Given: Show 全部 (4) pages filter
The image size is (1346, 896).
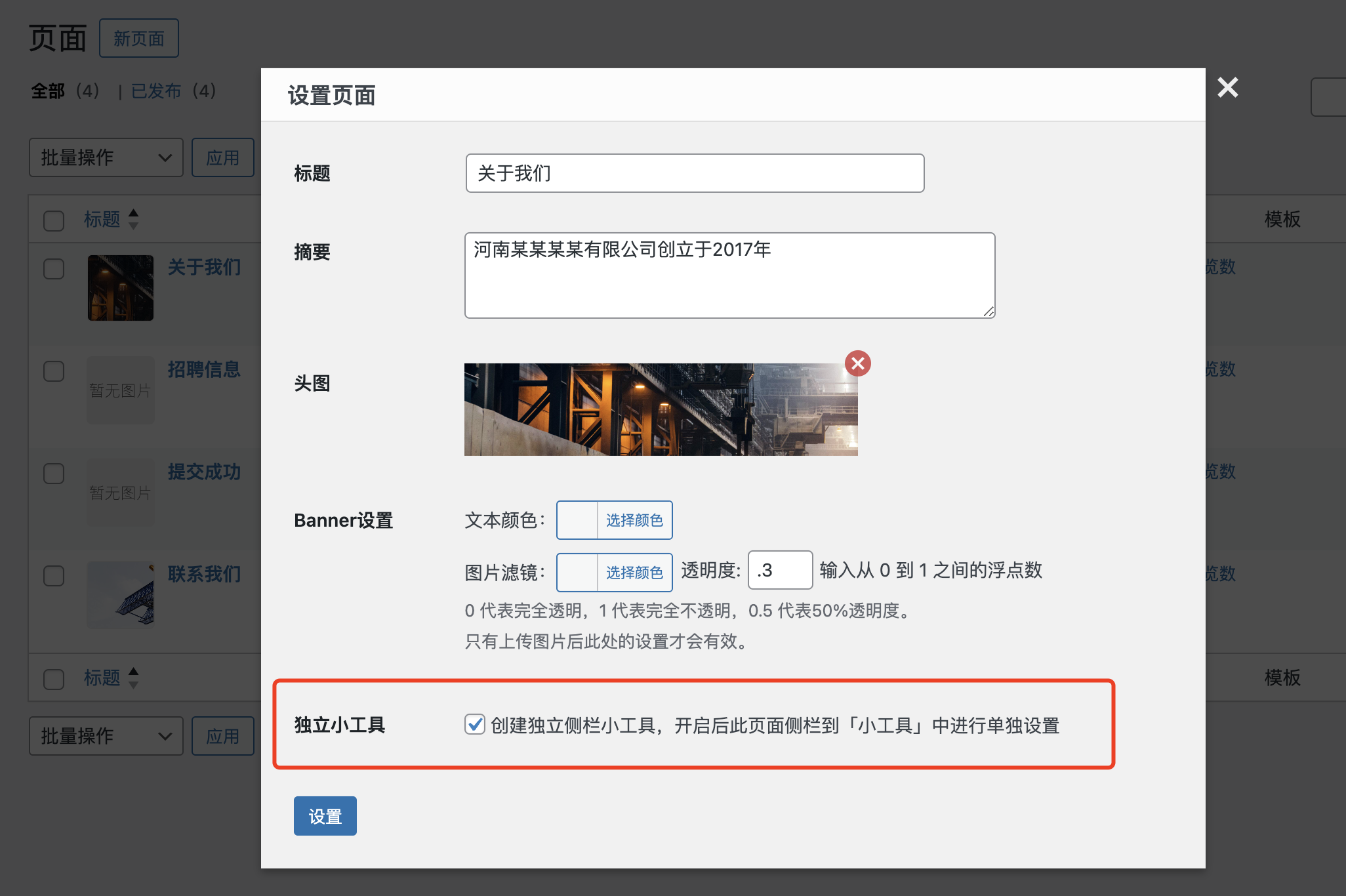Looking at the screenshot, I should click(x=66, y=91).
